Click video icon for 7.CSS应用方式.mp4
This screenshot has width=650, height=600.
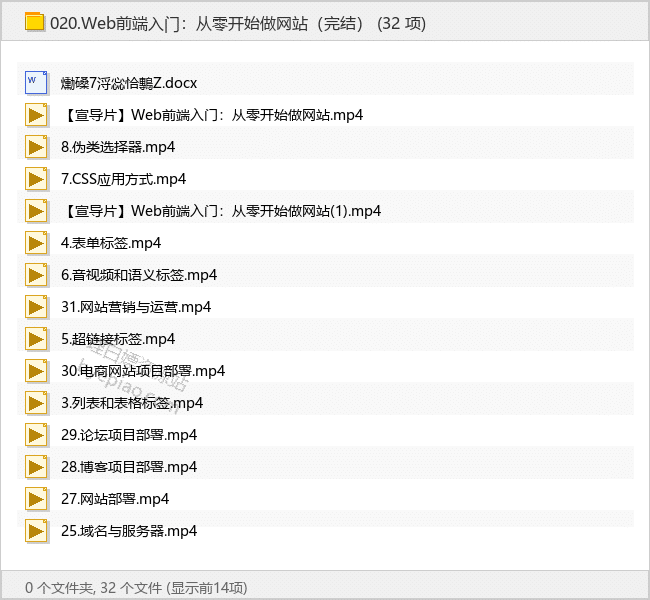pos(36,179)
